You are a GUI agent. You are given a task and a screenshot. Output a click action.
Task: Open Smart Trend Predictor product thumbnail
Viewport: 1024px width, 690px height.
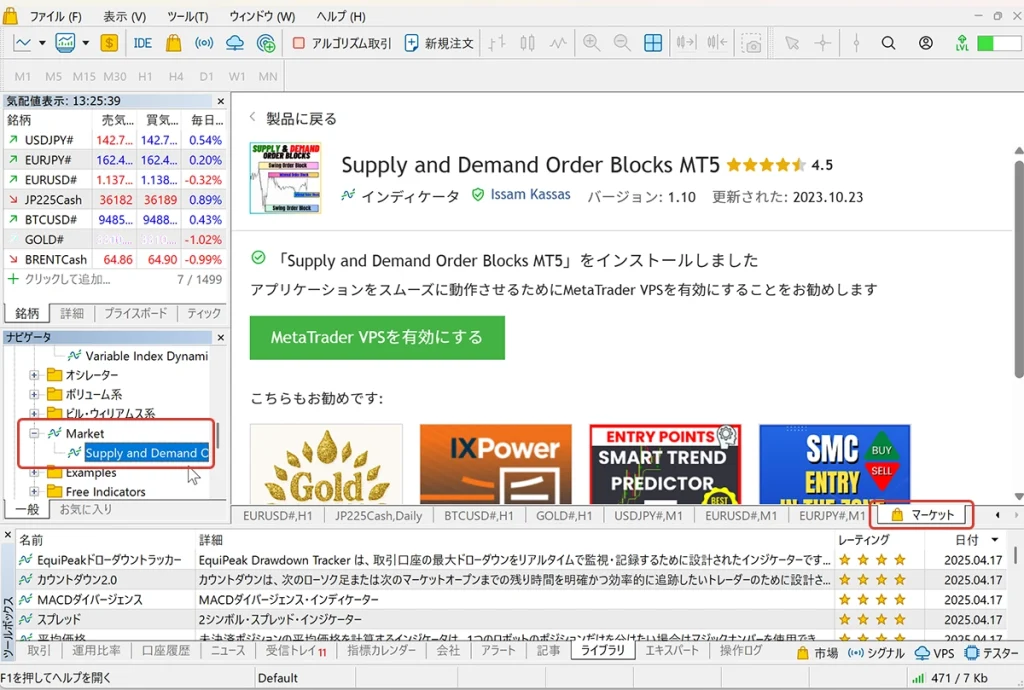(x=665, y=464)
